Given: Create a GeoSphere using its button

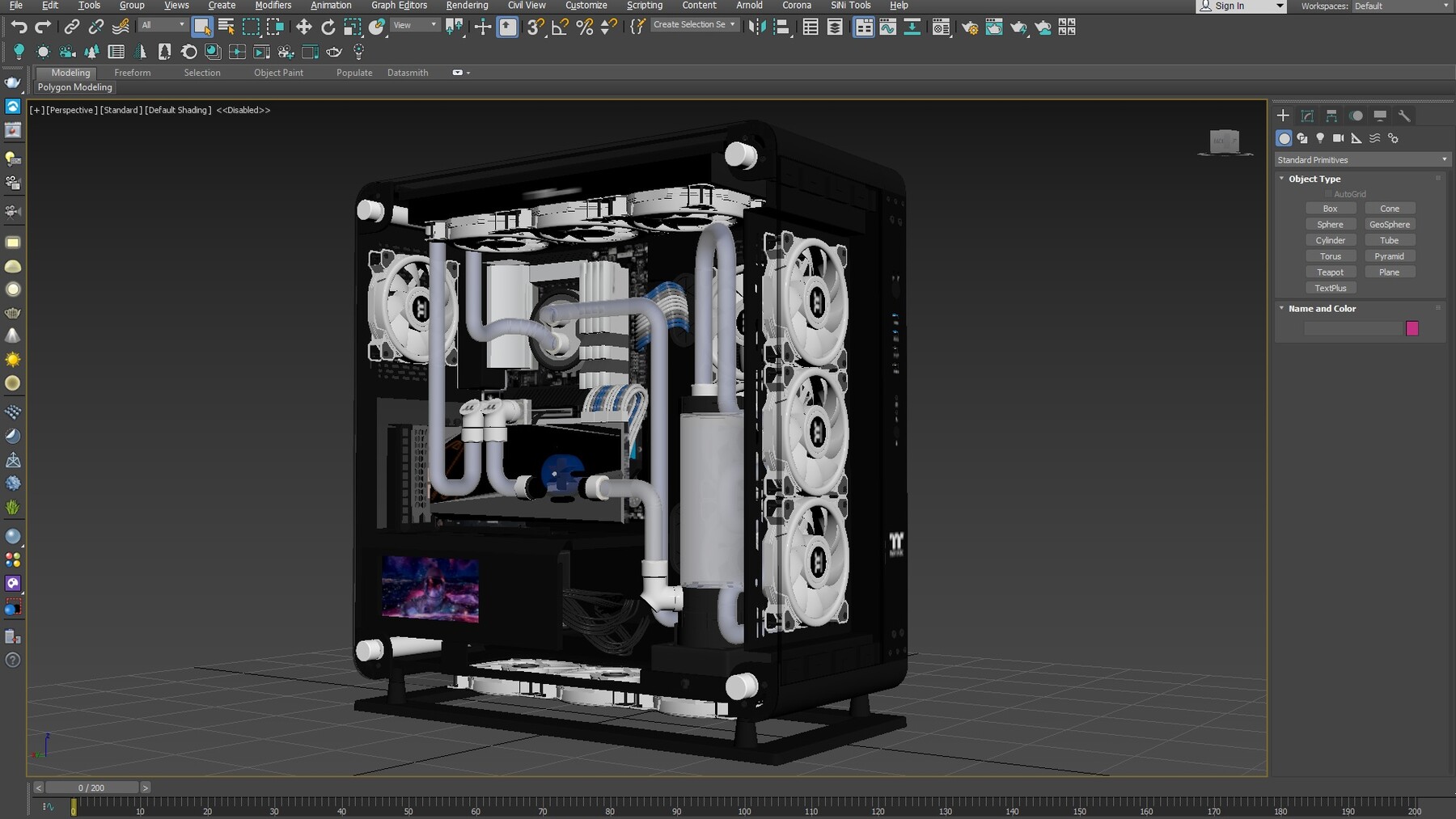Looking at the screenshot, I should tap(1390, 224).
